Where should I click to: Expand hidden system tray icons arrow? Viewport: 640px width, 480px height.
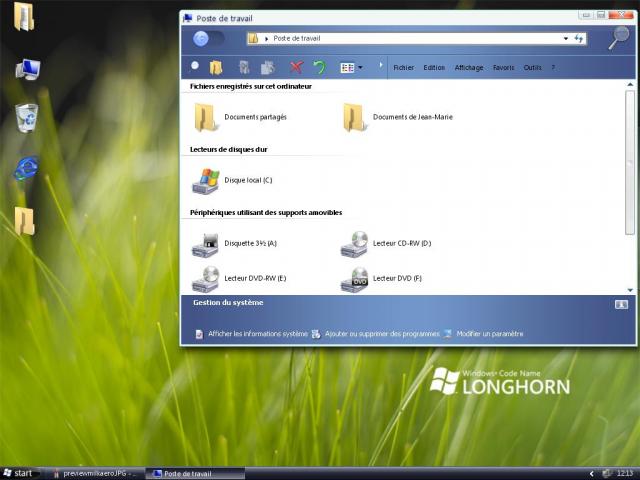(591, 473)
